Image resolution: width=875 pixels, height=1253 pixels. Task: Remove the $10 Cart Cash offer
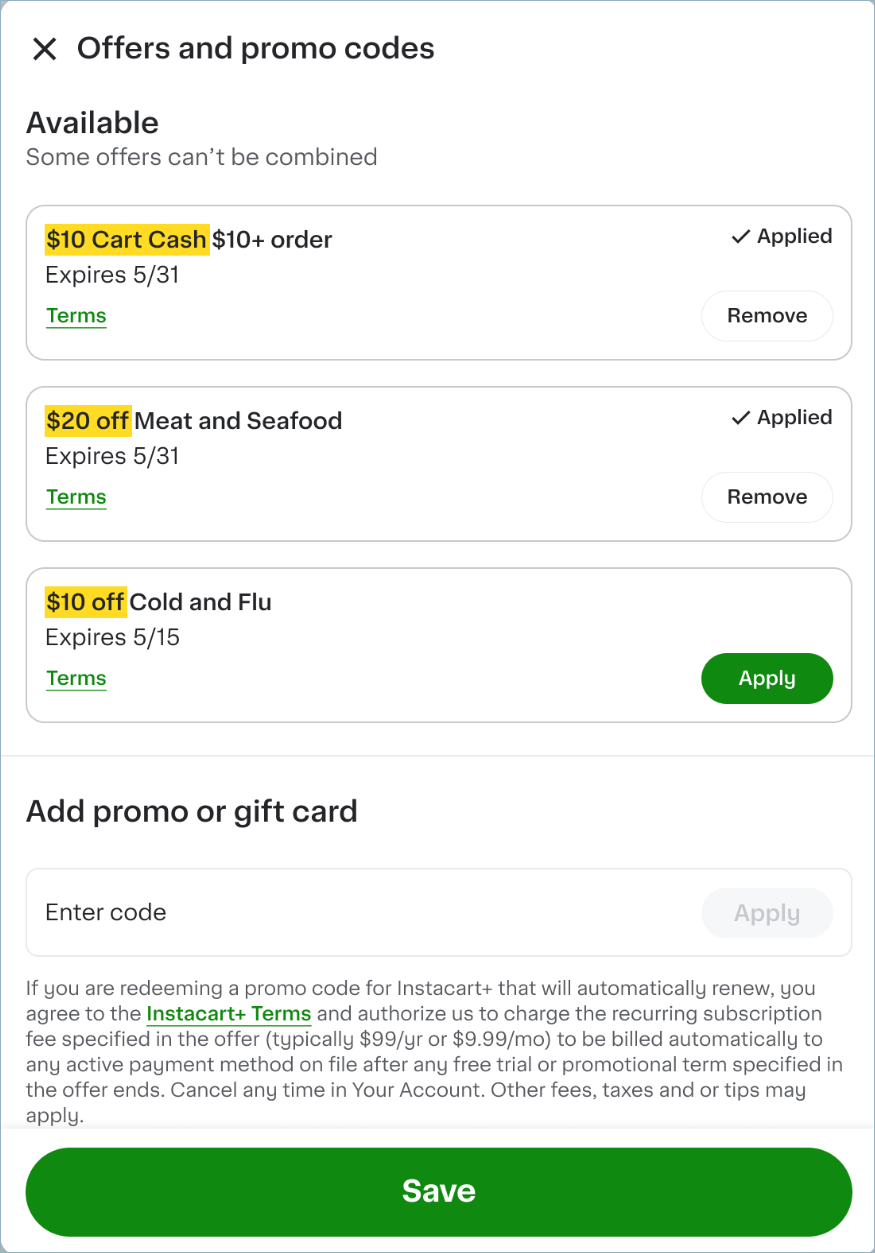766,315
